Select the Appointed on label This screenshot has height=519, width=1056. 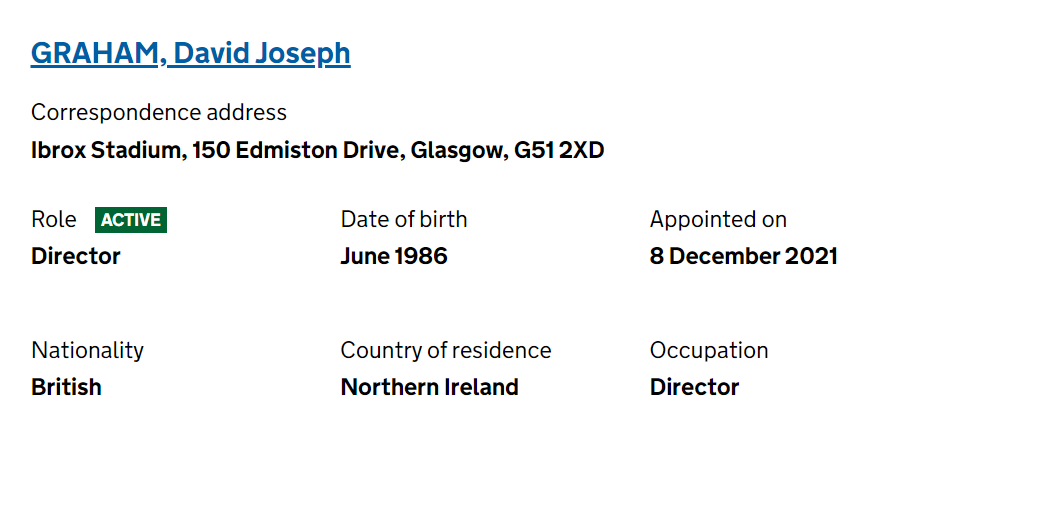tap(718, 219)
